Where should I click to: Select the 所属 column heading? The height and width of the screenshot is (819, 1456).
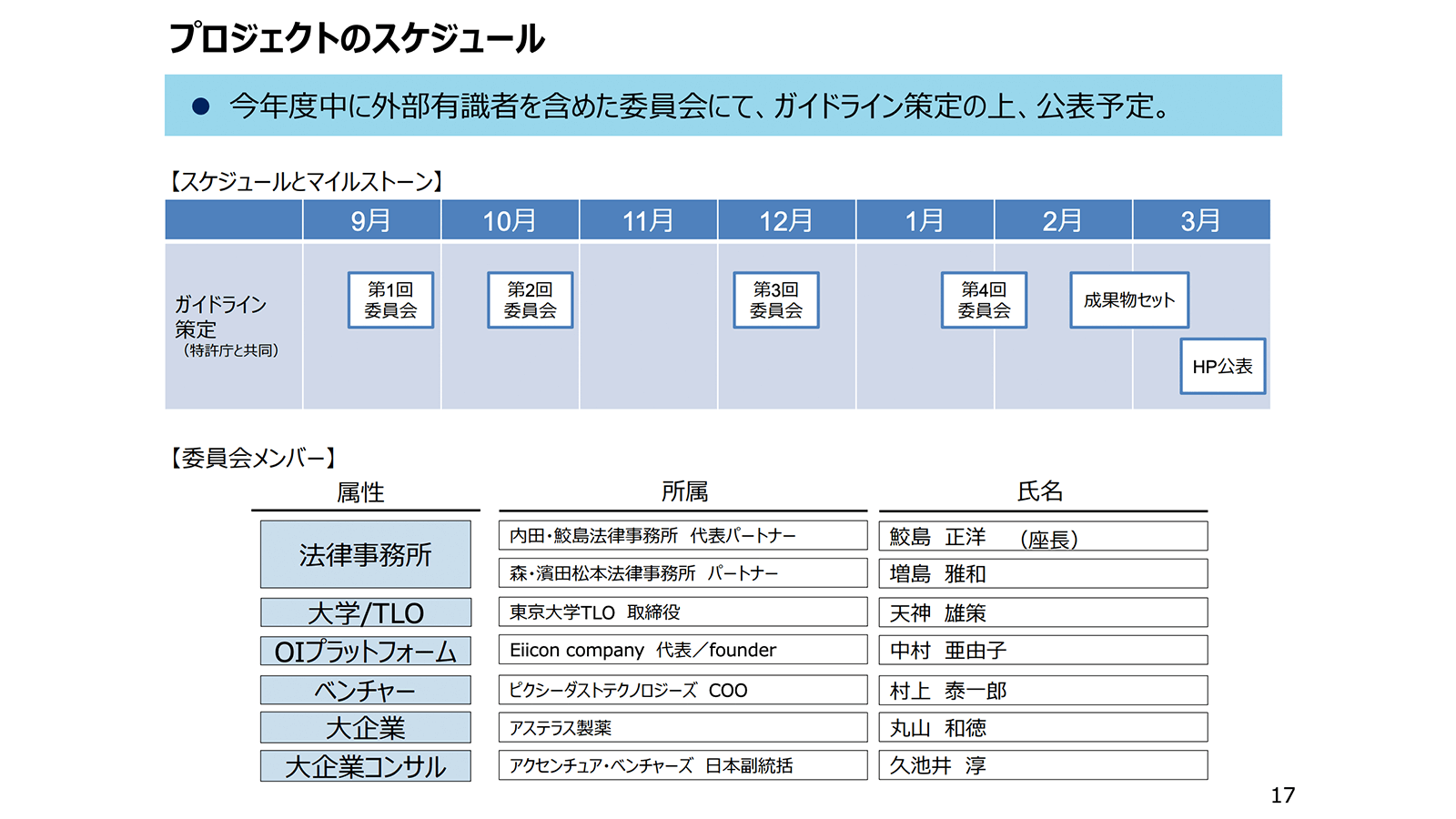tap(684, 492)
